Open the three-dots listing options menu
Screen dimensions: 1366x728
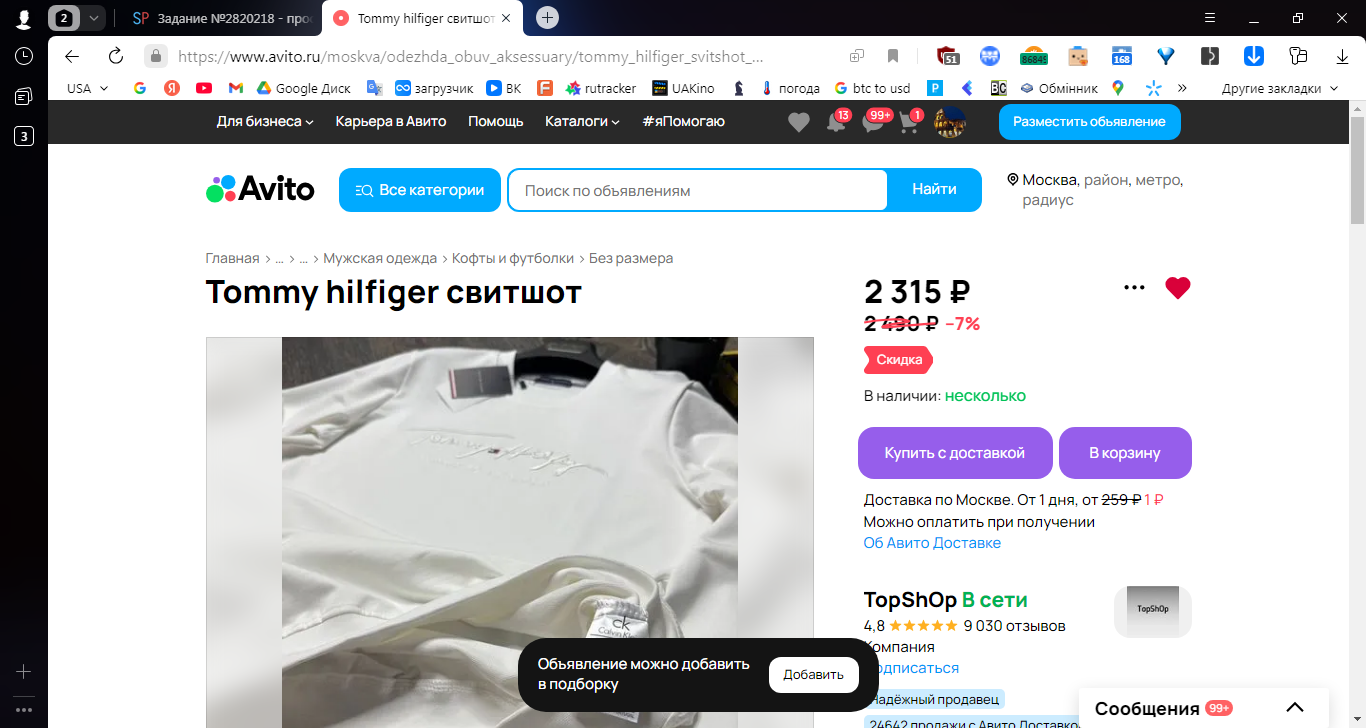coord(1134,288)
